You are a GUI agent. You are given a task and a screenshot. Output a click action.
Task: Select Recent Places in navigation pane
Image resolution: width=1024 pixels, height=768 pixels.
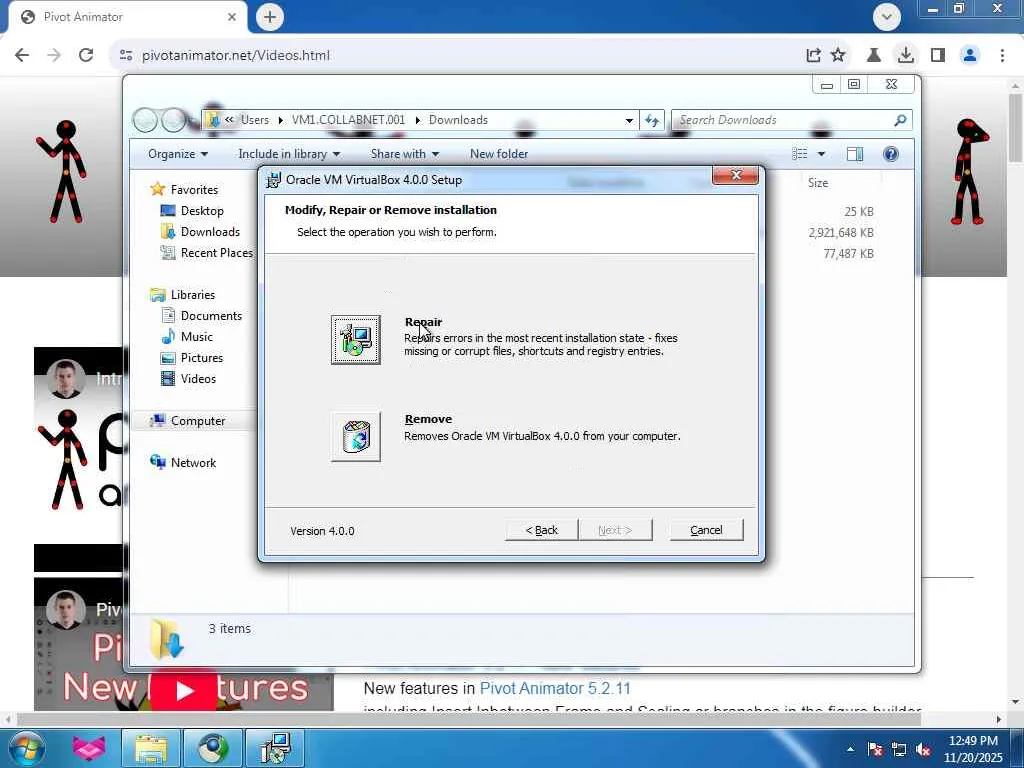pyautogui.click(x=216, y=253)
